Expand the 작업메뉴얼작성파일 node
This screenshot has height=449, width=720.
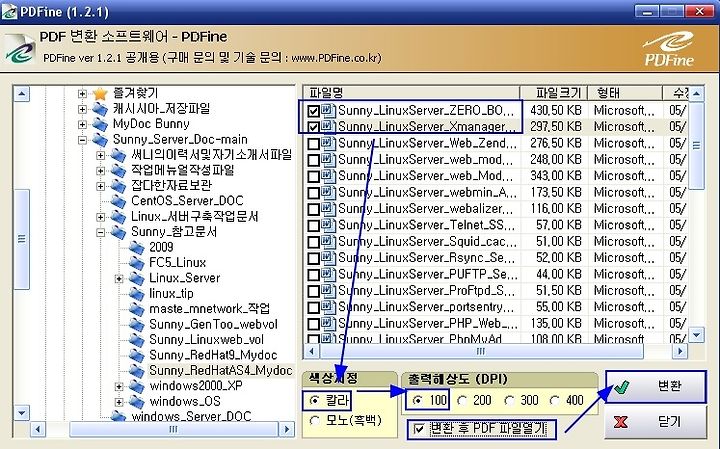pyautogui.click(x=101, y=171)
